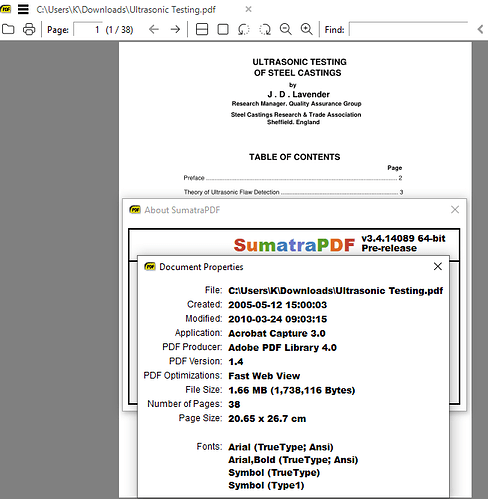This screenshot has width=488, height=499.
Task: Zoom out with magnifier minus
Action: [x=286, y=29]
